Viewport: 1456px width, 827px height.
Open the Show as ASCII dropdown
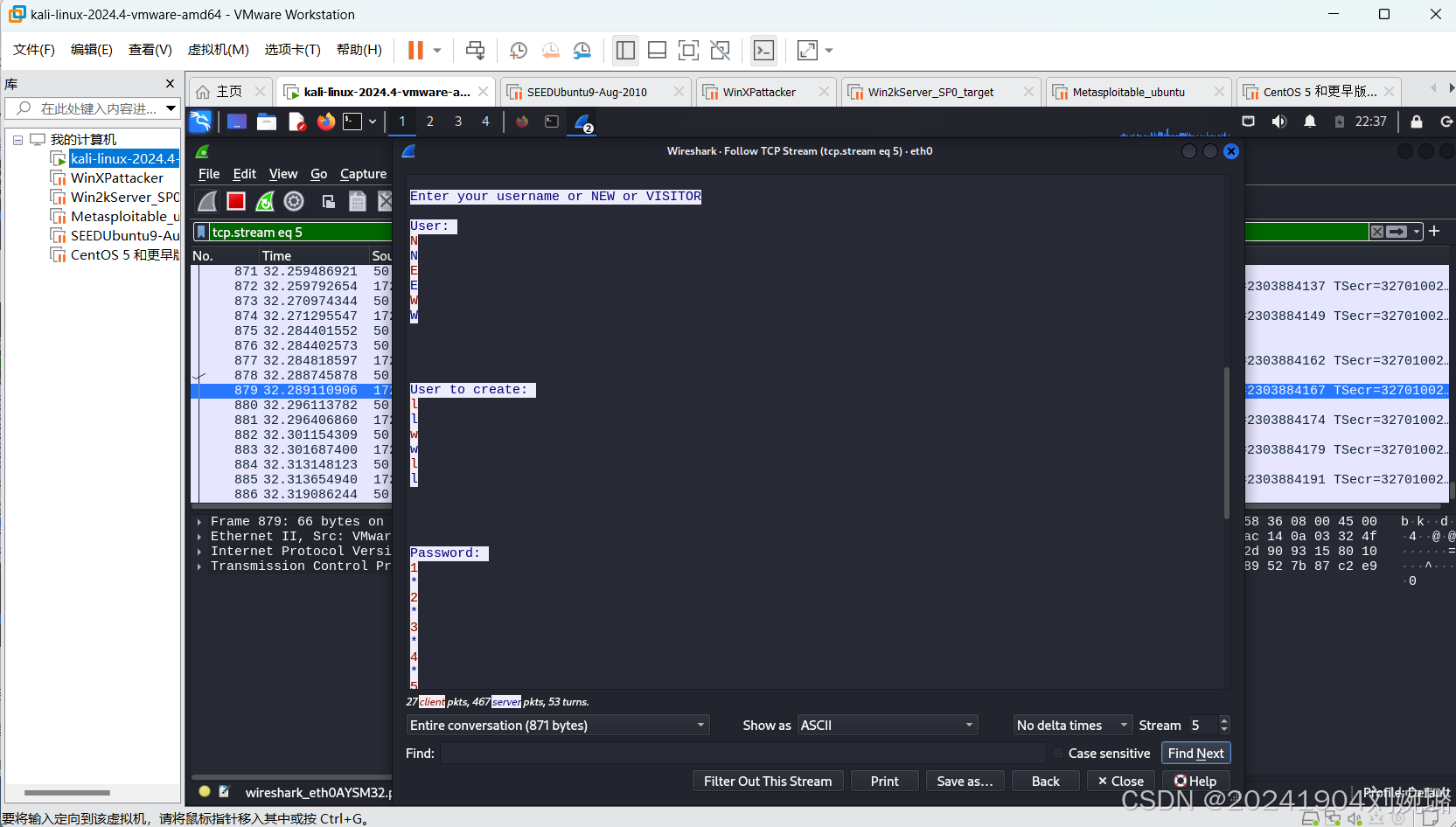click(x=888, y=726)
